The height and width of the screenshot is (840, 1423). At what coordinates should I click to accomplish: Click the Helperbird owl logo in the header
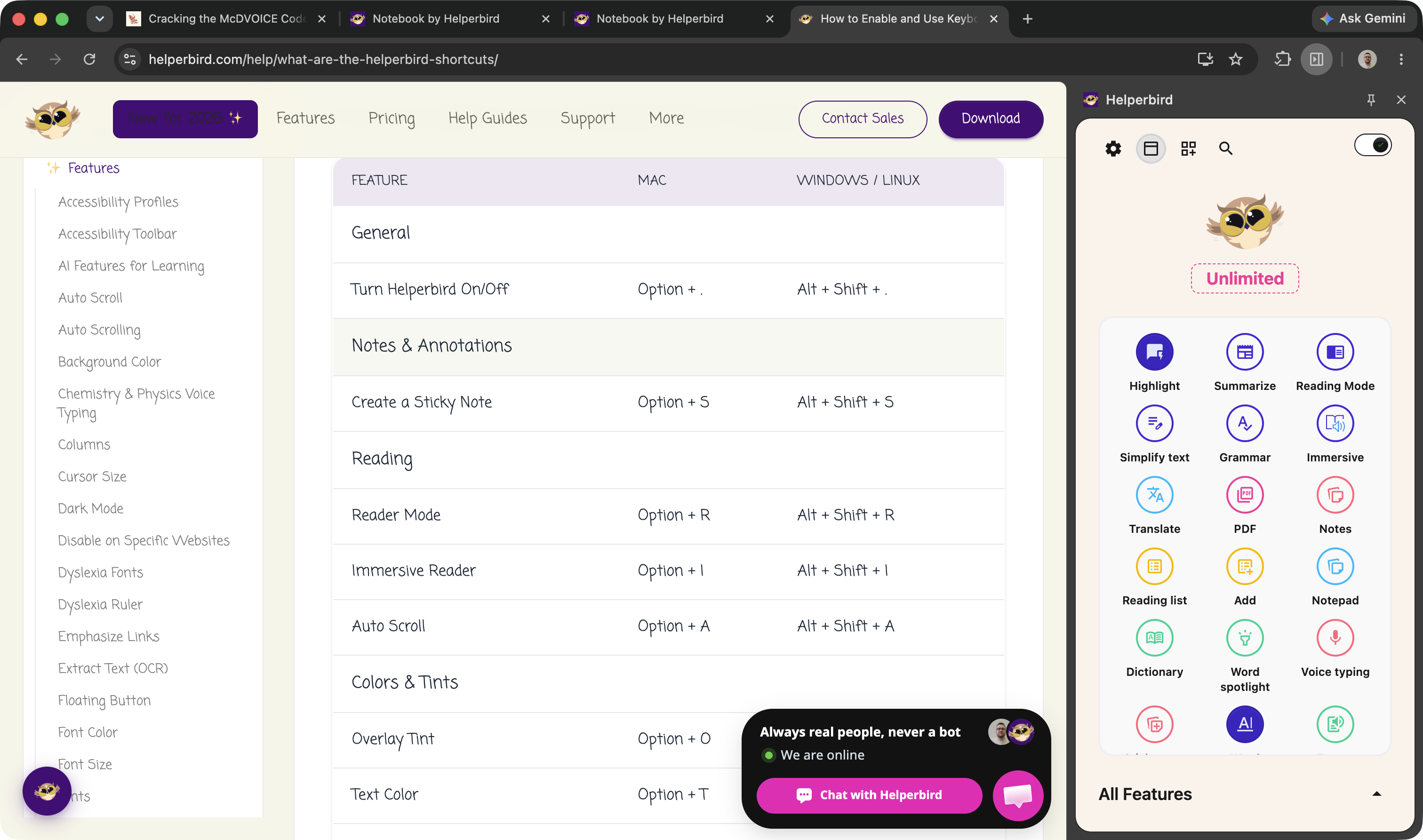[53, 119]
